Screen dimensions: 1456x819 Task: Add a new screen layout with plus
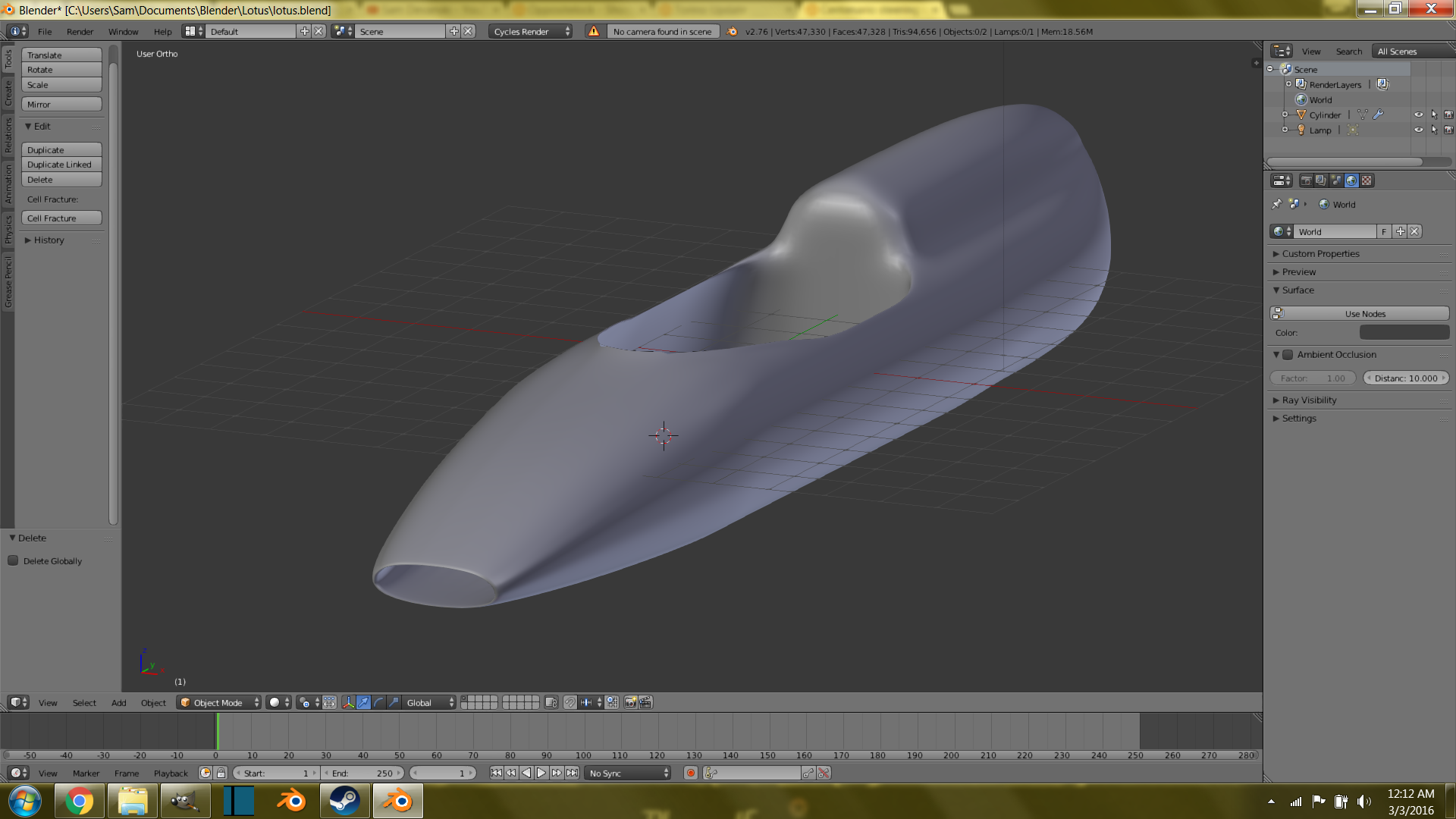click(305, 31)
